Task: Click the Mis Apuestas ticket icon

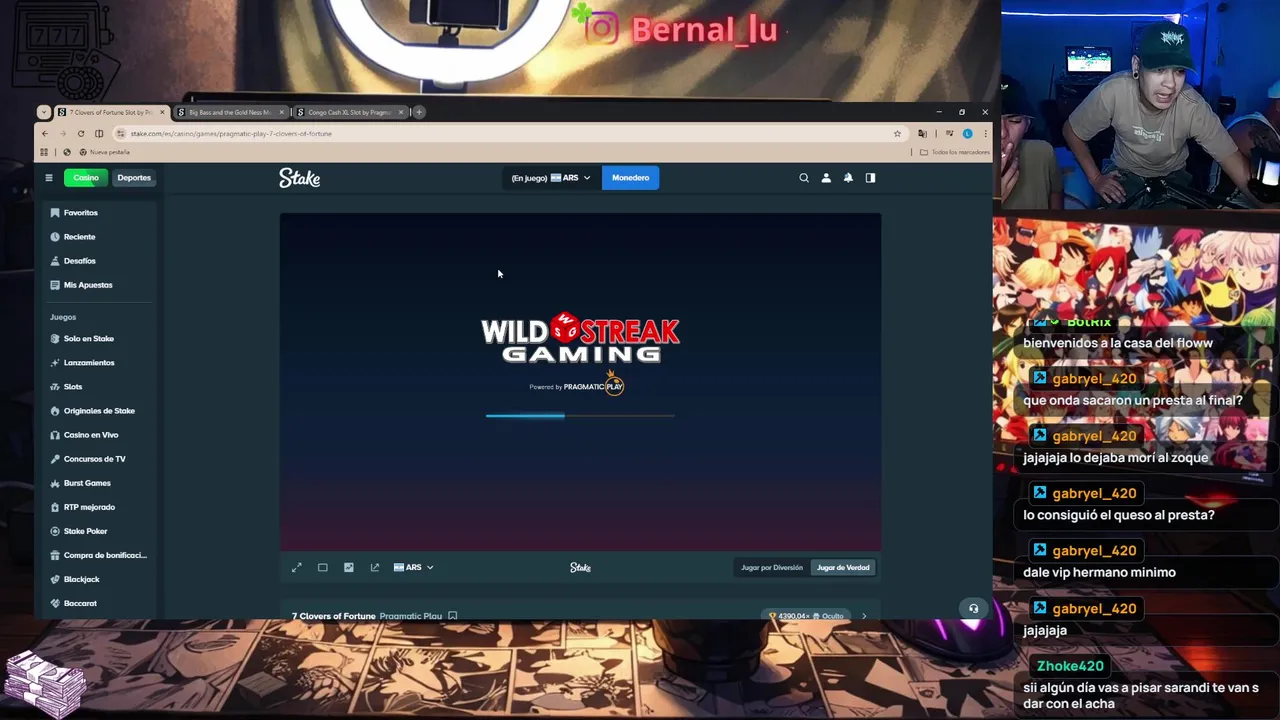Action: 55,285
